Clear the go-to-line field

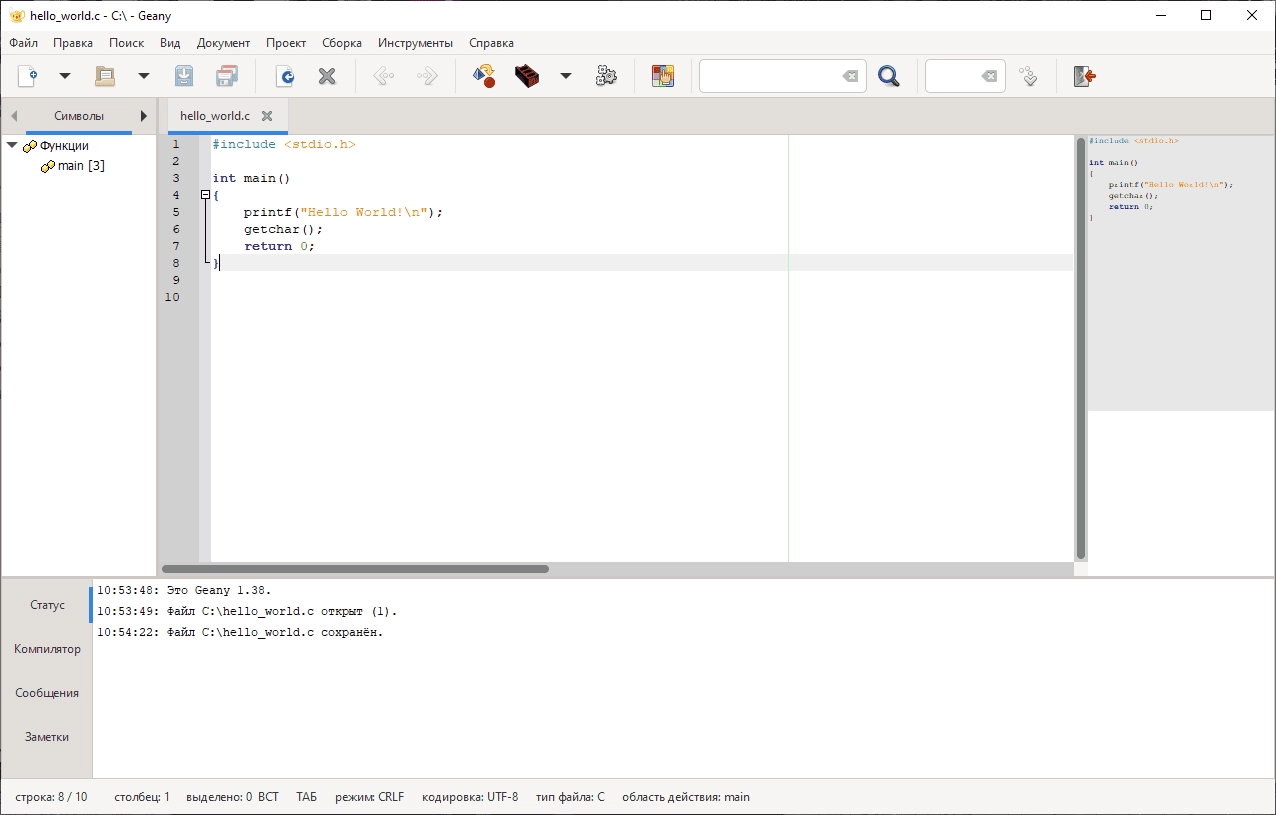pos(989,76)
